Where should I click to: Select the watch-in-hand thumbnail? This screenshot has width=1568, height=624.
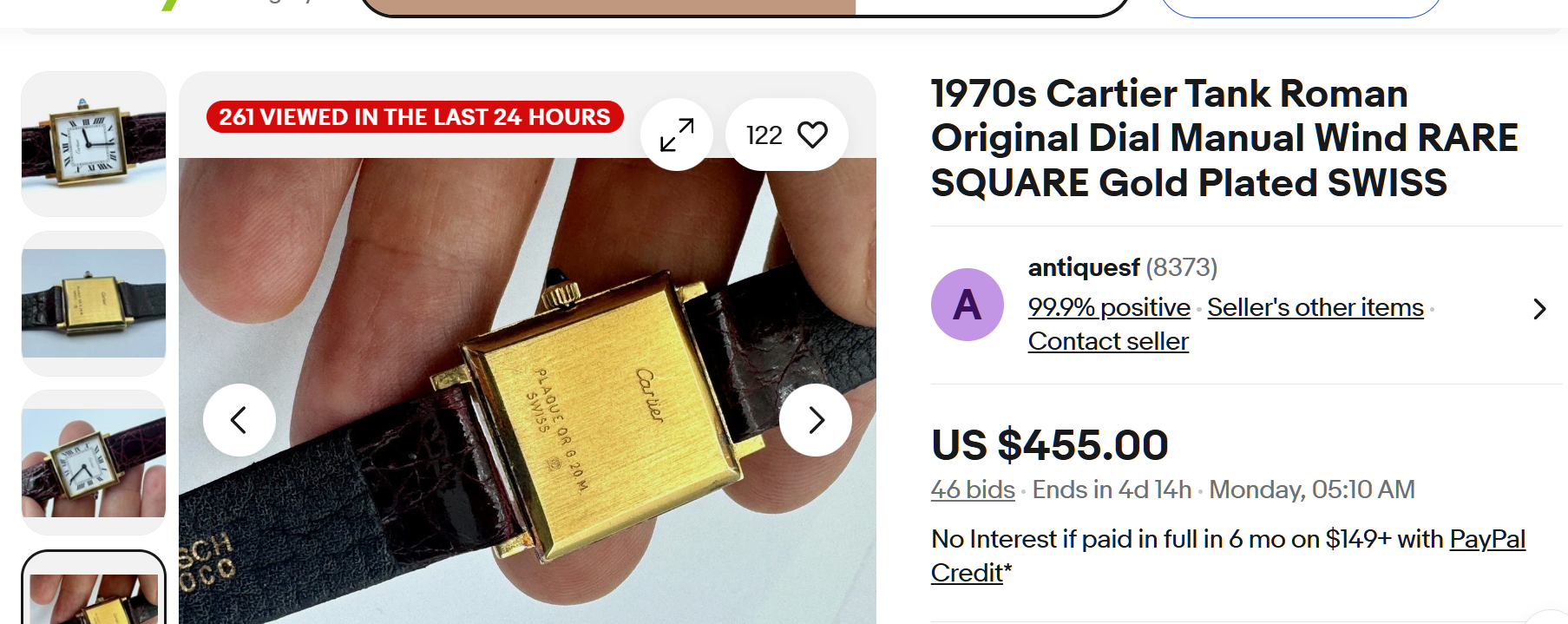[94, 463]
